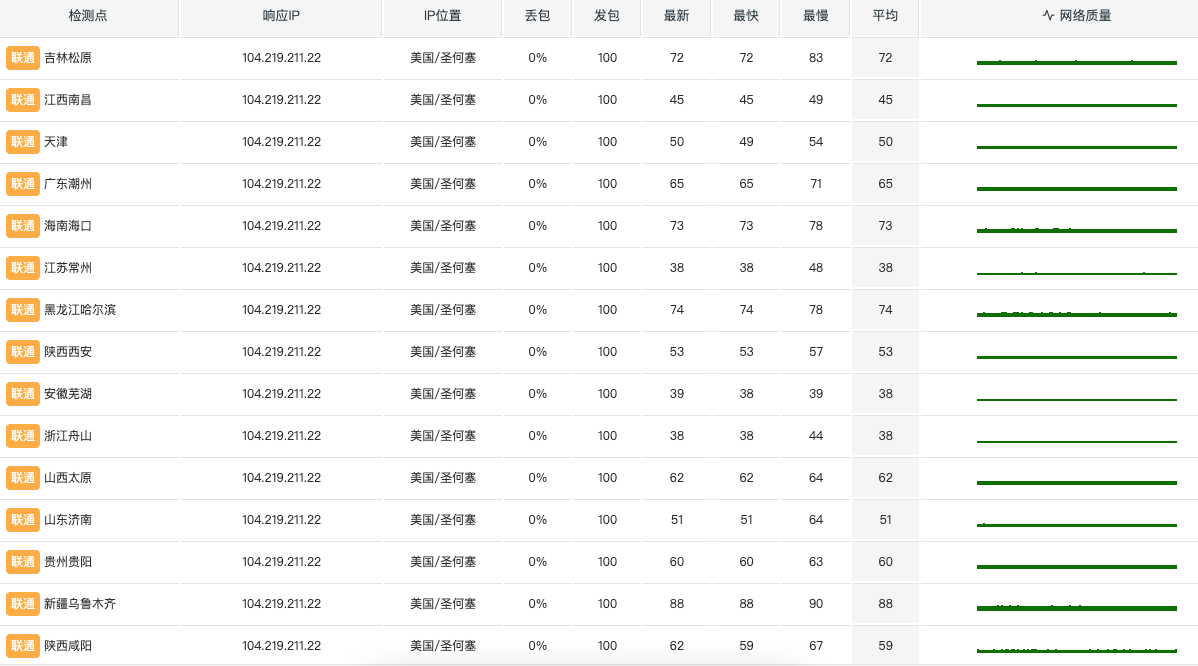Open the network quality chart for 陕西咸阳
Image resolution: width=1198 pixels, height=666 pixels.
(1077, 650)
